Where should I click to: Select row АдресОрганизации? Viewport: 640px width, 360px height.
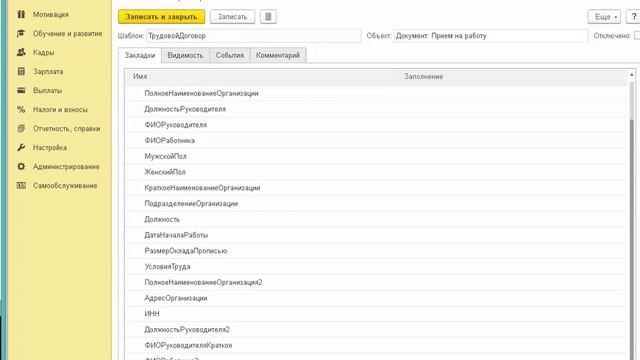click(376, 298)
